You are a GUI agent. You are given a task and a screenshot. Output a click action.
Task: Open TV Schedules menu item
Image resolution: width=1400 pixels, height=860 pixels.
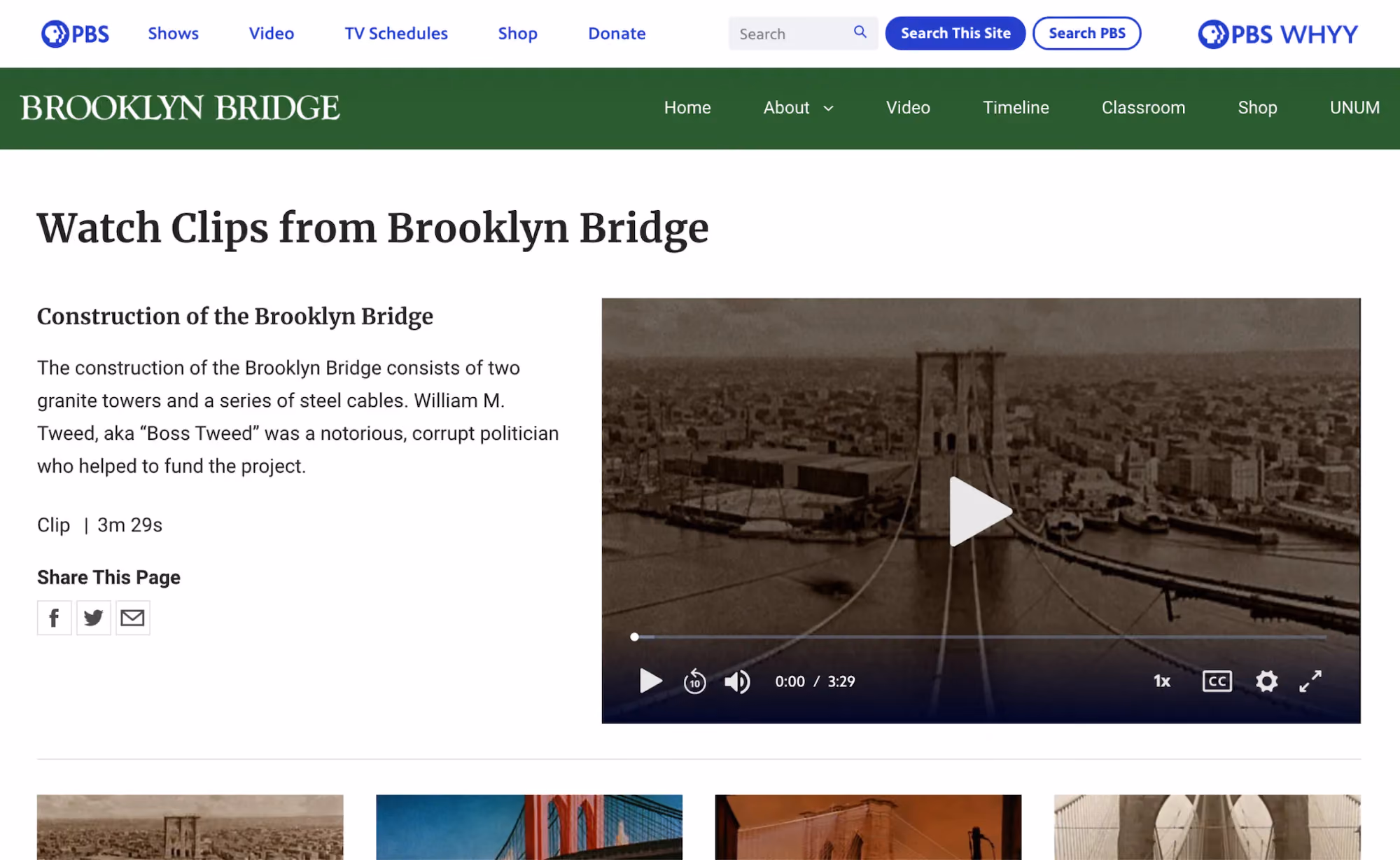click(396, 34)
